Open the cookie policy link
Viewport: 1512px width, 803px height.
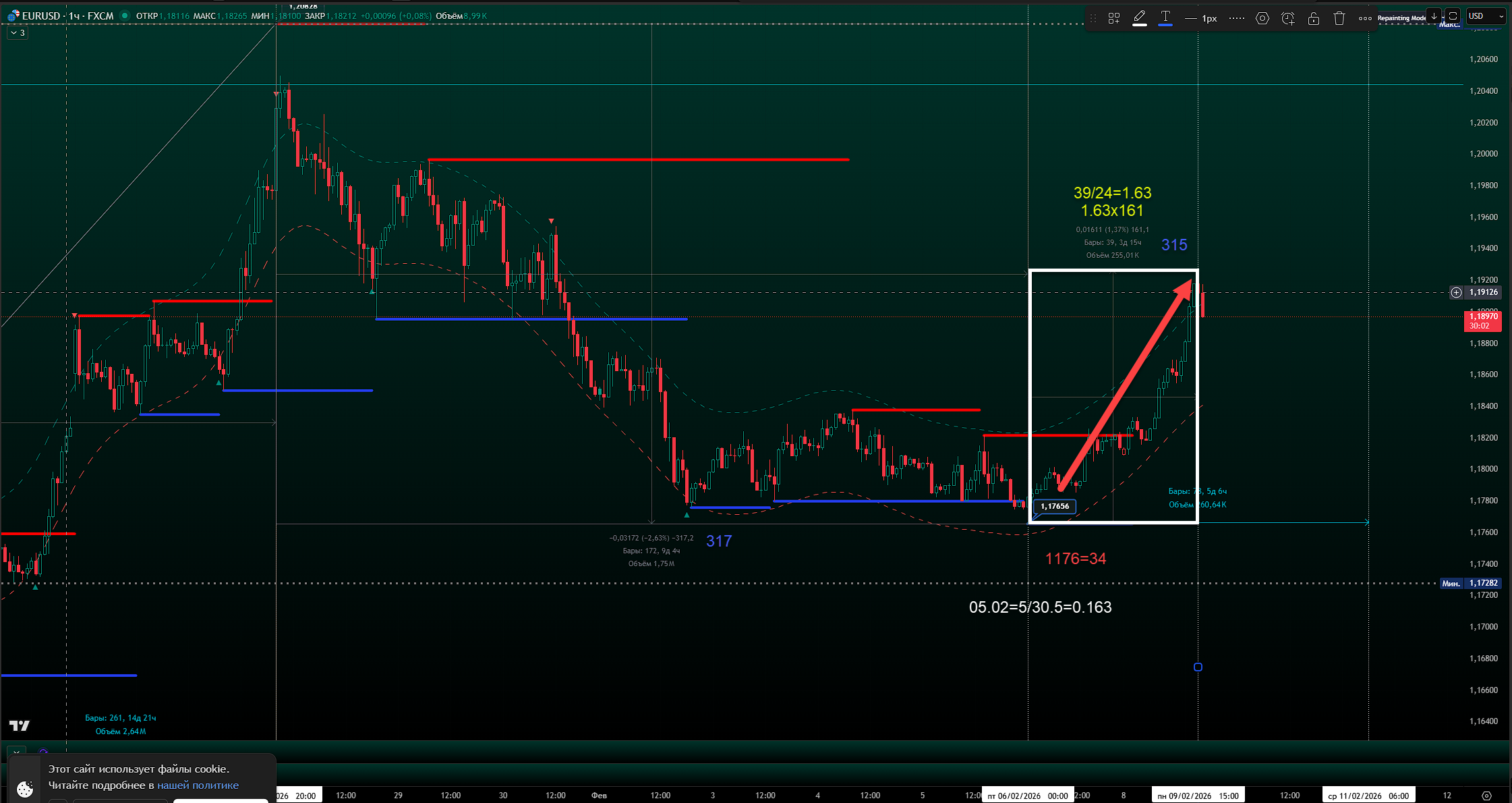click(198, 785)
